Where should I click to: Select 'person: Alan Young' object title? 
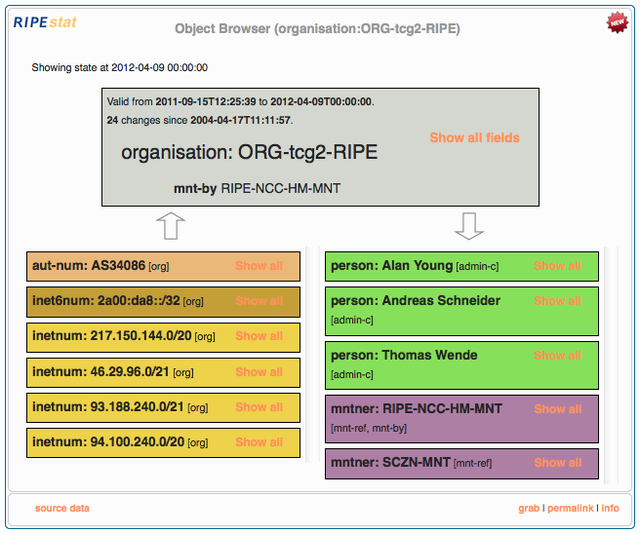392,266
